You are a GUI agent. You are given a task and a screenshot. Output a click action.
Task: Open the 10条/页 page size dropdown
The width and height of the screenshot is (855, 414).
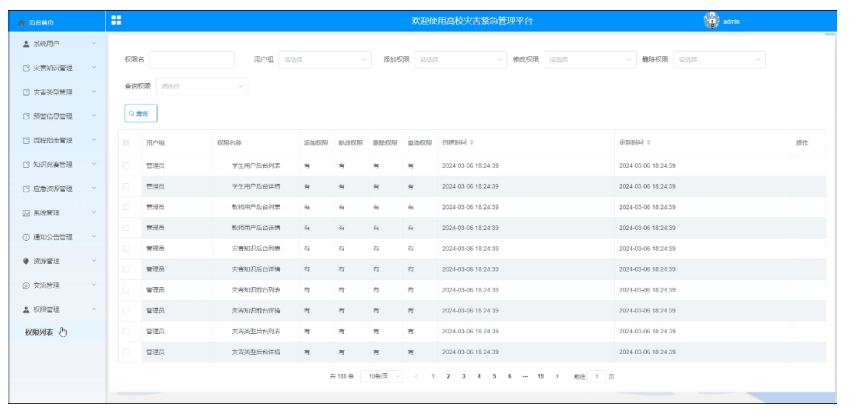(382, 376)
